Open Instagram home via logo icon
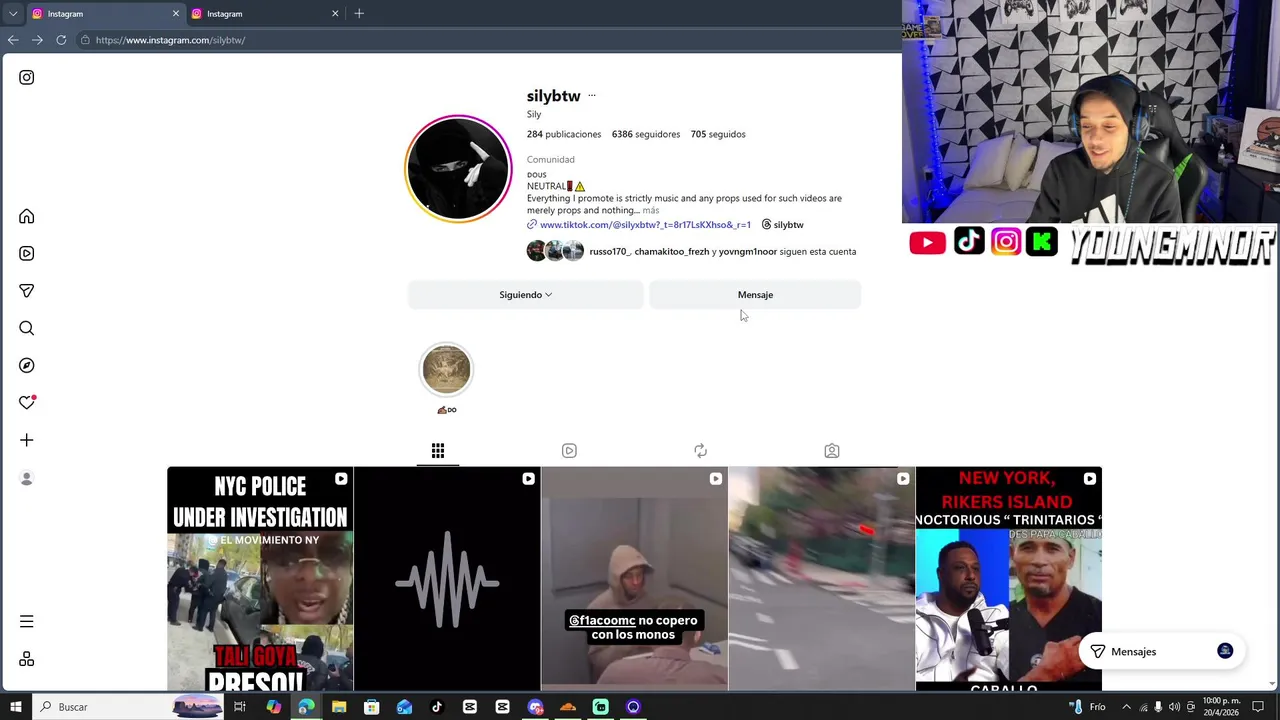The height and width of the screenshot is (720, 1280). tap(27, 77)
